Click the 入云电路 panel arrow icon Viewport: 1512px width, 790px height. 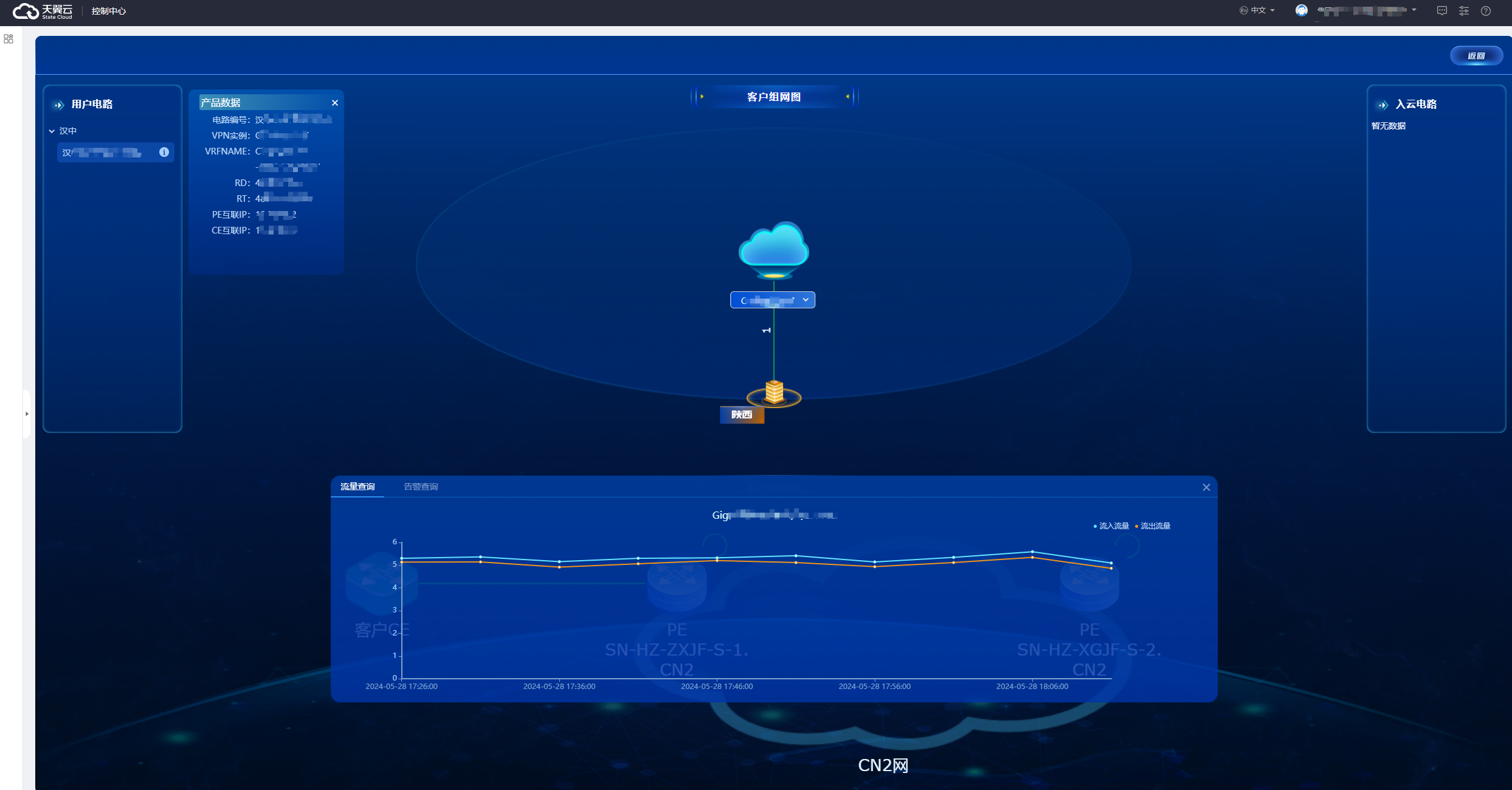[1383, 105]
